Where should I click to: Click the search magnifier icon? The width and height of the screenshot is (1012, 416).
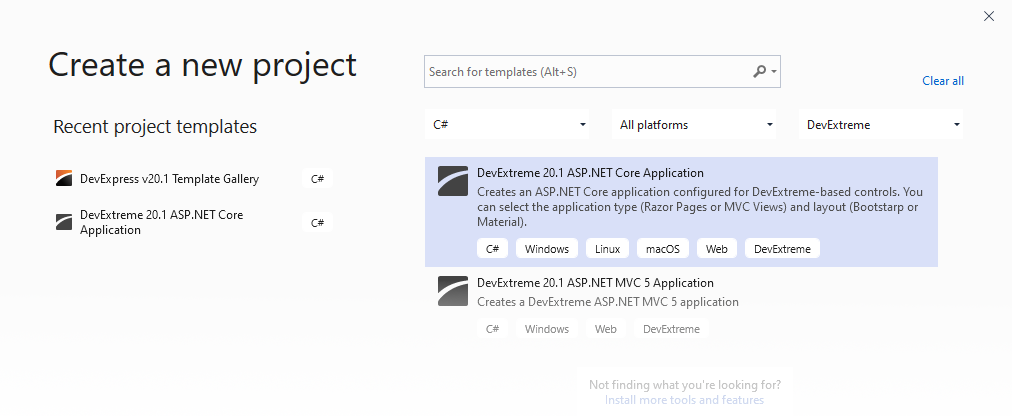760,72
